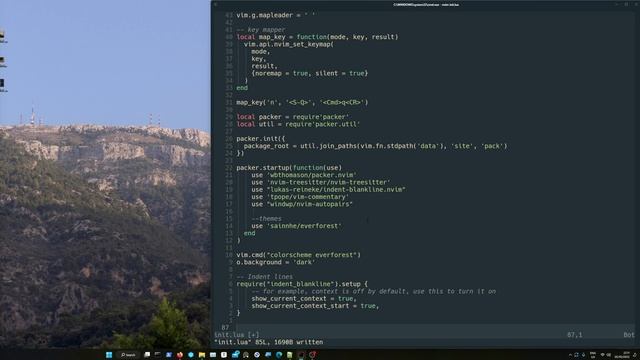The height and width of the screenshot is (360, 640).
Task: Click the 'local map_key = function' line
Action: click(x=317, y=37)
